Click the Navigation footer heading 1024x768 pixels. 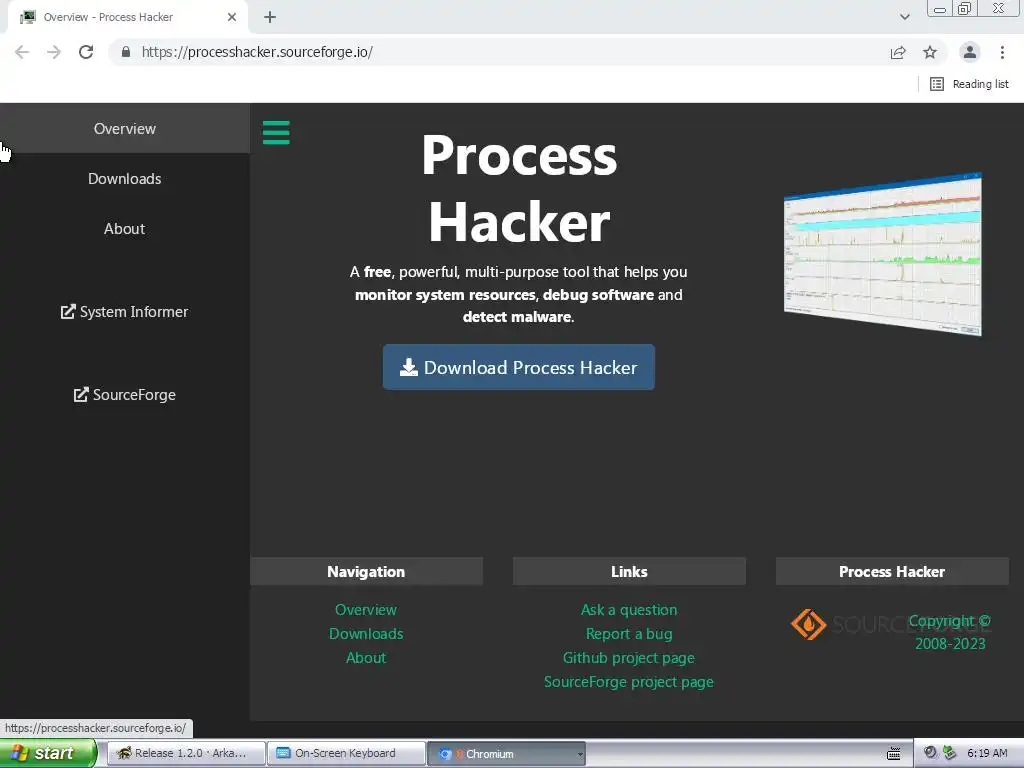tap(366, 571)
